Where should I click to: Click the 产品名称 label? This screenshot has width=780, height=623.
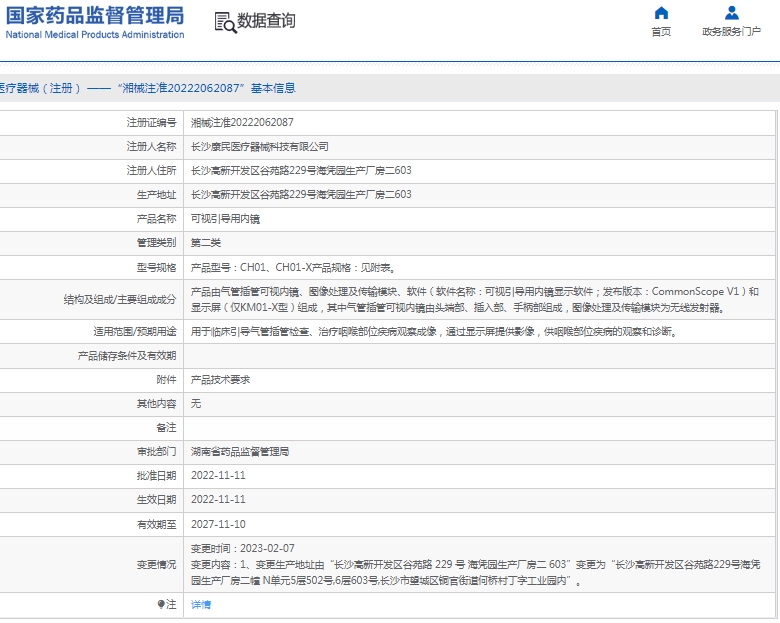coord(156,218)
